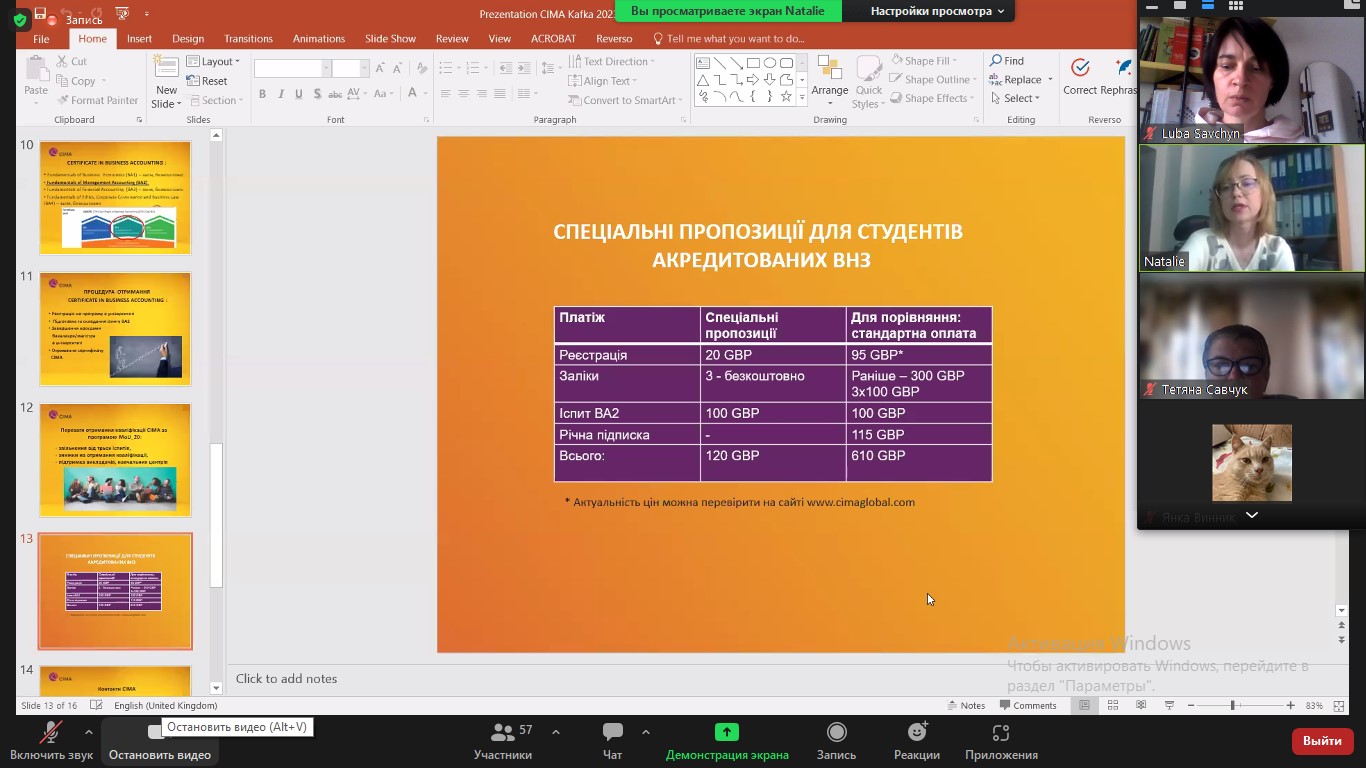The image size is (1366, 768).
Task: Open Notes pane from status bar
Action: 966,705
